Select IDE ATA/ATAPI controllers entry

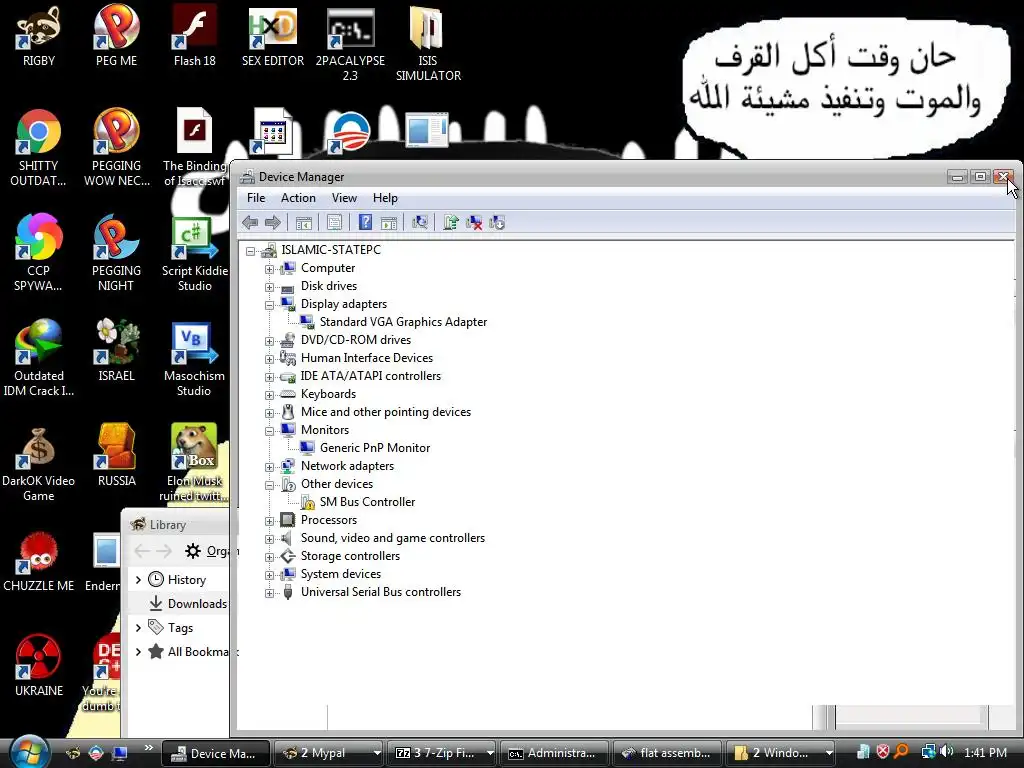click(x=370, y=376)
